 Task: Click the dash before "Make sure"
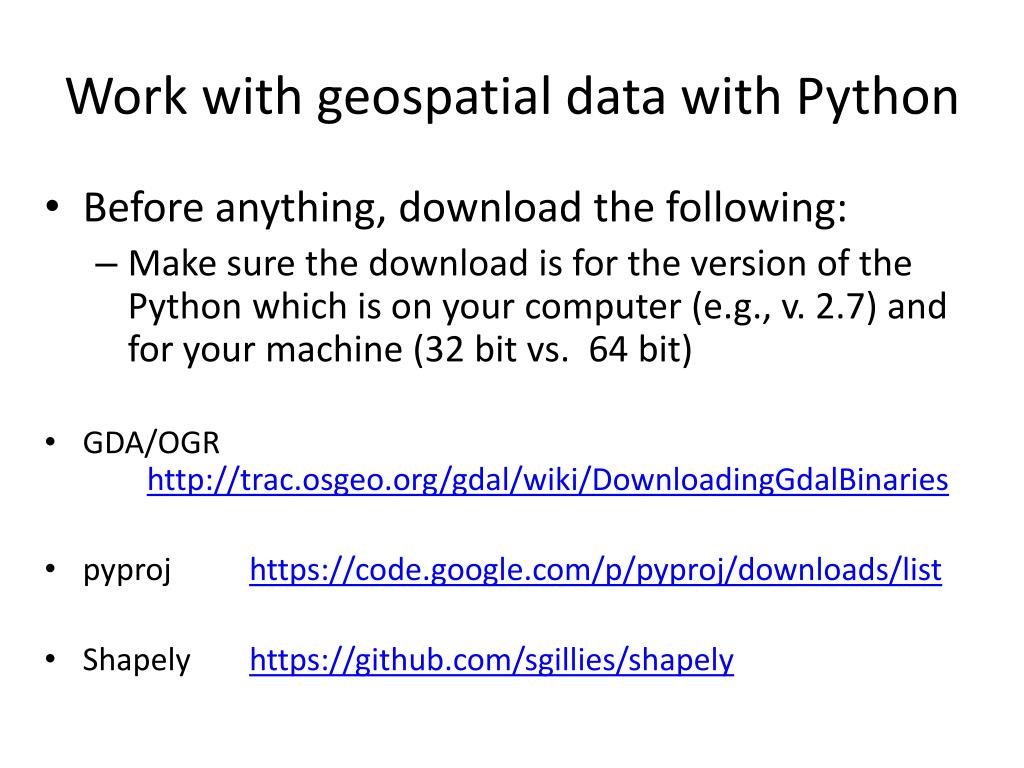tap(106, 264)
